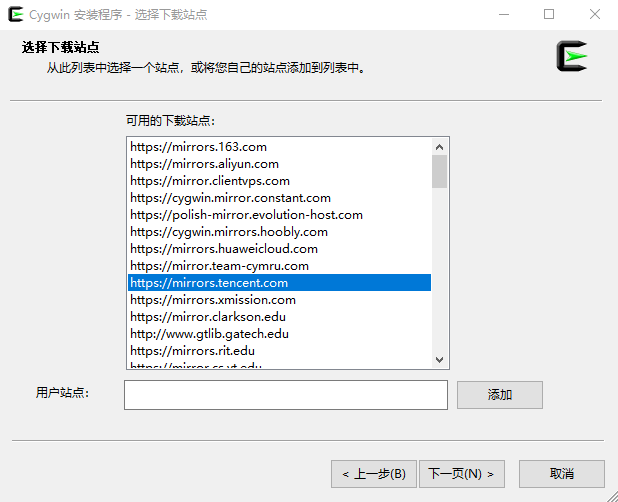Select the mirrors.163.com mirror
Screen dimensions: 618x502
[x=198, y=147]
